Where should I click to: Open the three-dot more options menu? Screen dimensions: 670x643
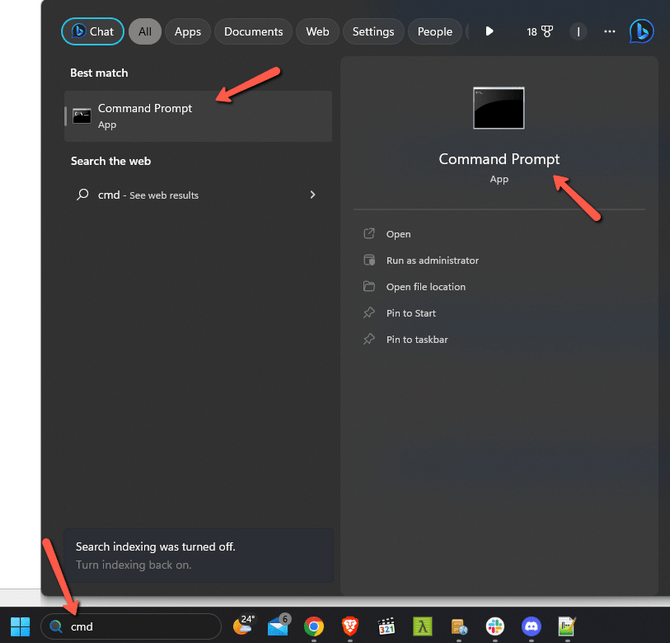pos(608,32)
